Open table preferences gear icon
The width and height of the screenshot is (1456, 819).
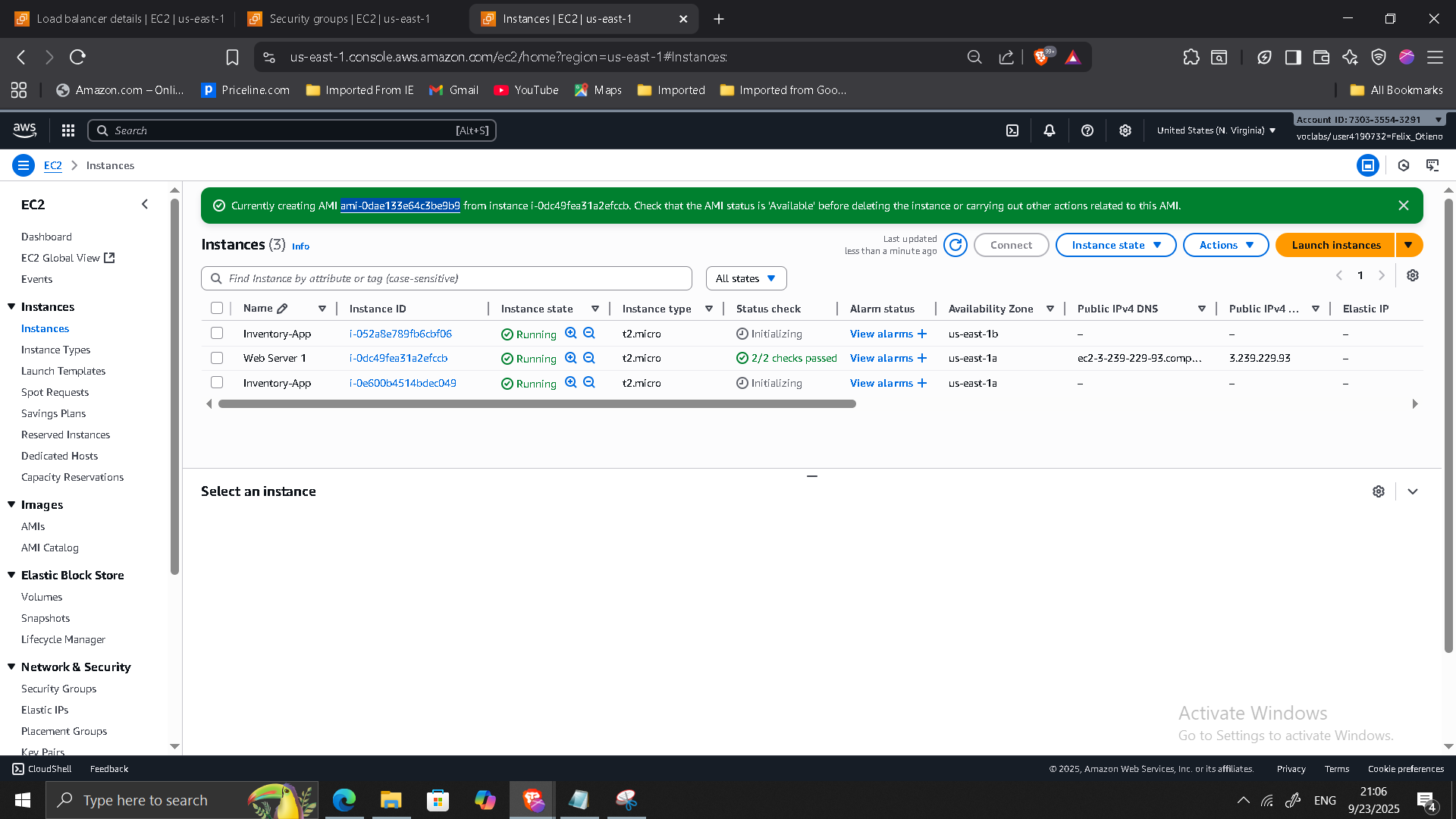pos(1413,275)
